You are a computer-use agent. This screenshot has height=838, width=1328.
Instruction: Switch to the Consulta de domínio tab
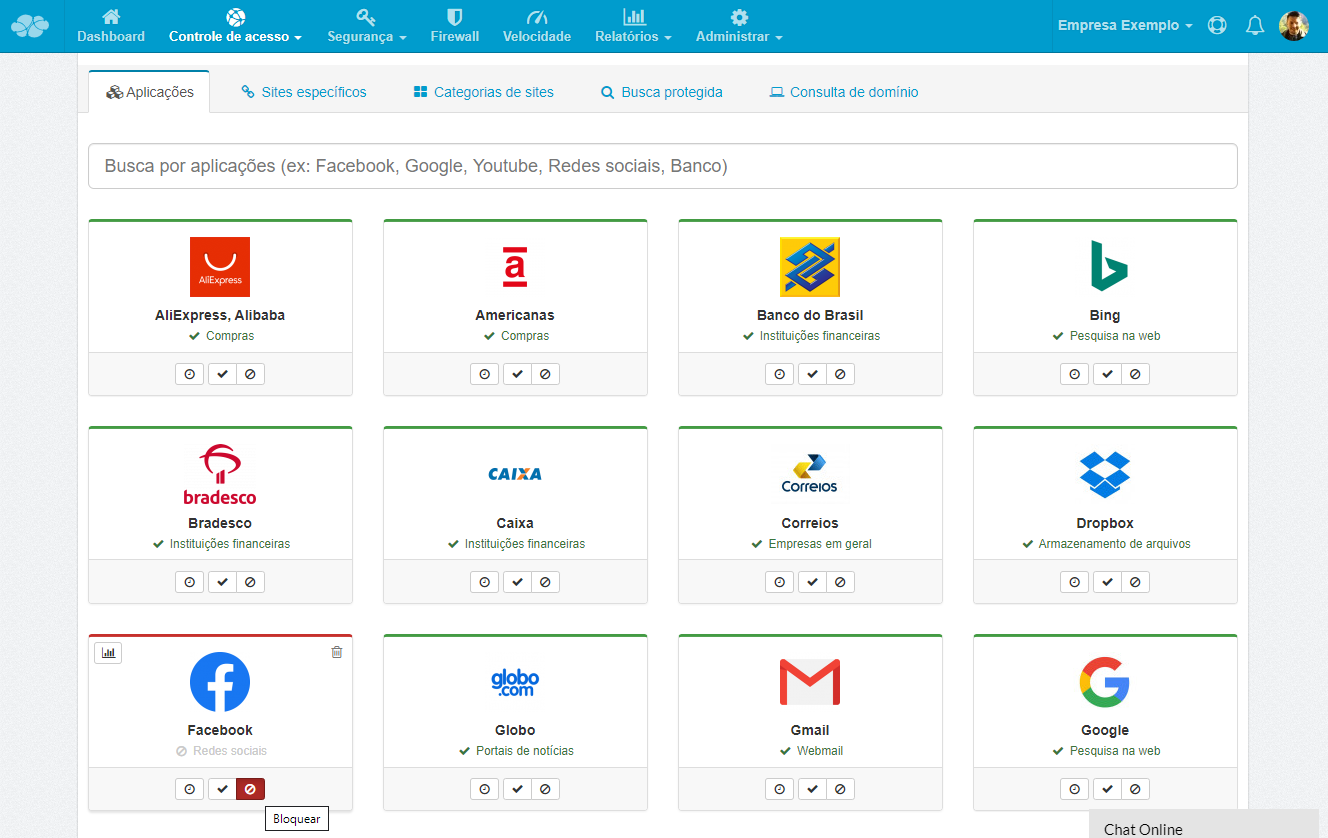click(844, 92)
